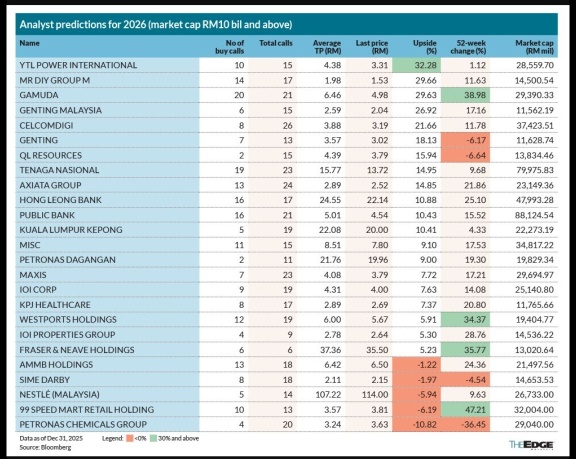Click the red below-0% legend swatch
This screenshot has height=459, width=576.
coord(129,438)
